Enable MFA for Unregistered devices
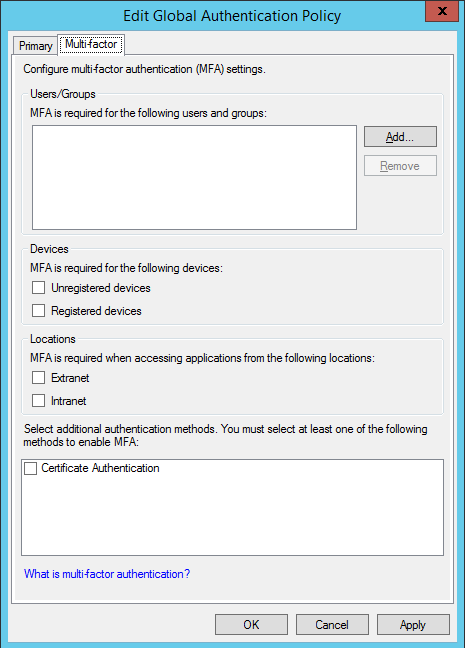This screenshot has width=465, height=648. pos(38,288)
